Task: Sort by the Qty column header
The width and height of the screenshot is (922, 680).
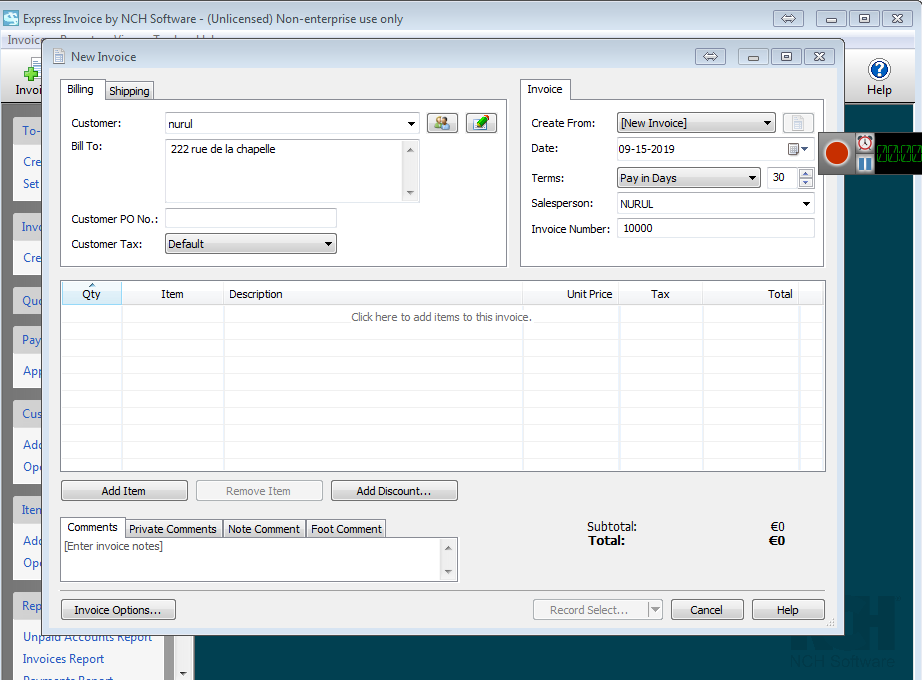Action: pyautogui.click(x=92, y=294)
